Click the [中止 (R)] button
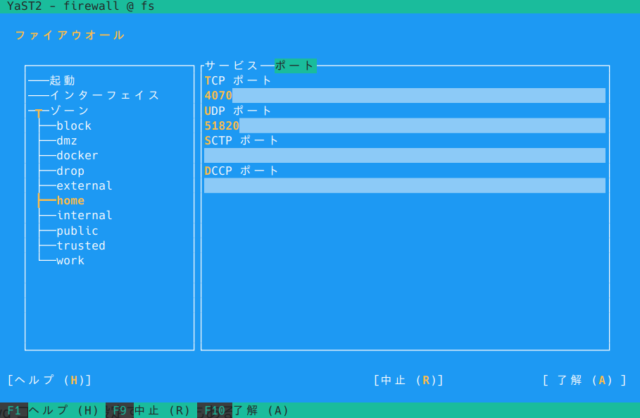 [409, 380]
